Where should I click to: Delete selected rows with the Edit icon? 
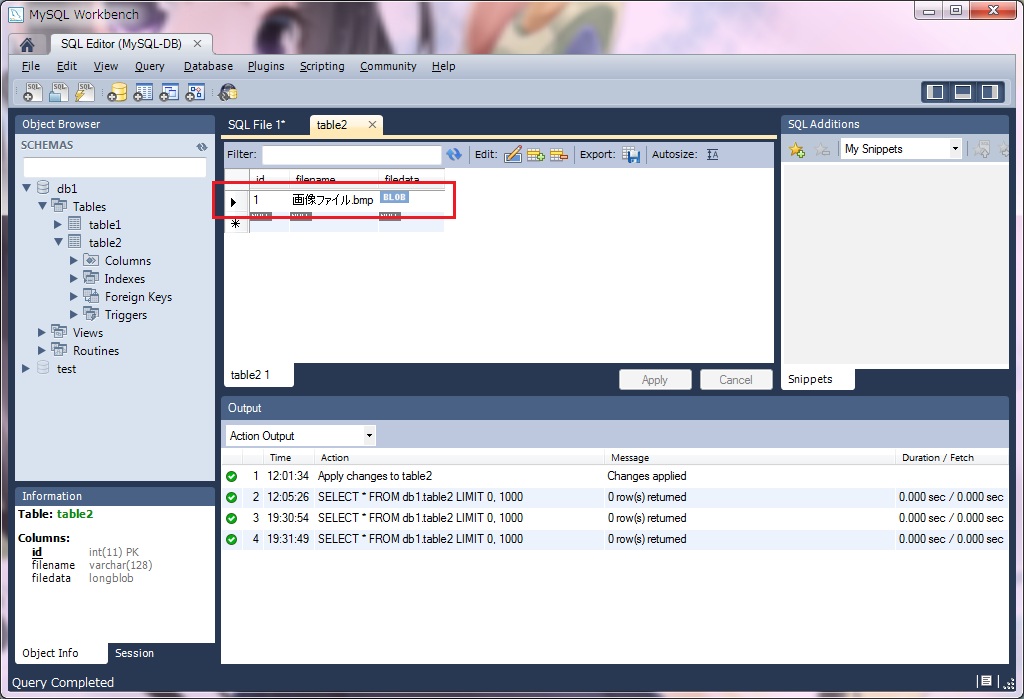[559, 155]
